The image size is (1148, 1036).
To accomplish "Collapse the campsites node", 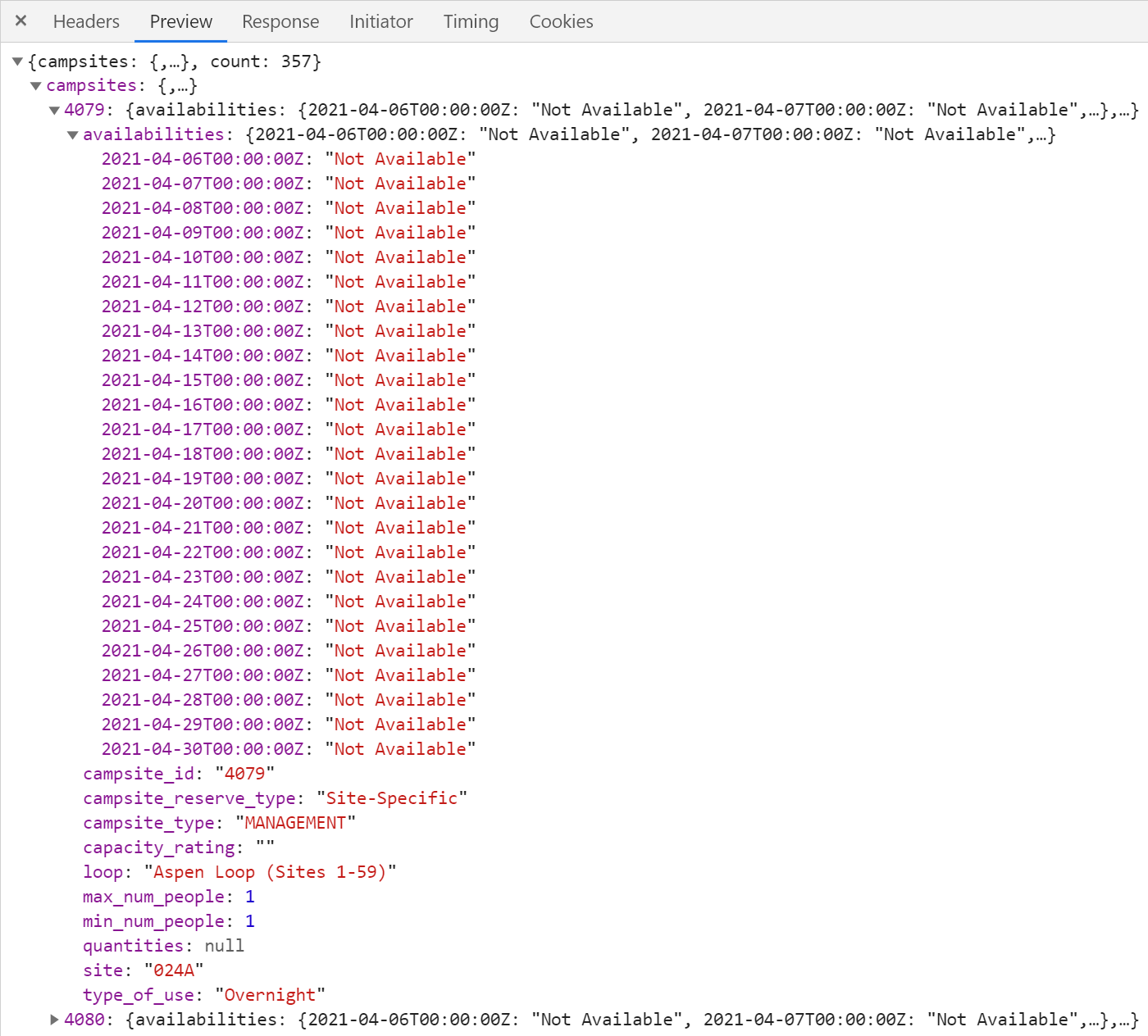I will [35, 84].
